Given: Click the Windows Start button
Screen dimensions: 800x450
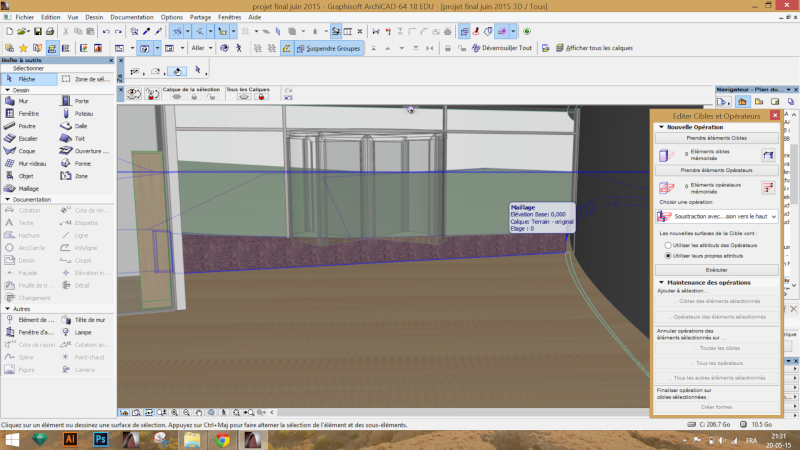Looking at the screenshot, I should (x=11, y=439).
